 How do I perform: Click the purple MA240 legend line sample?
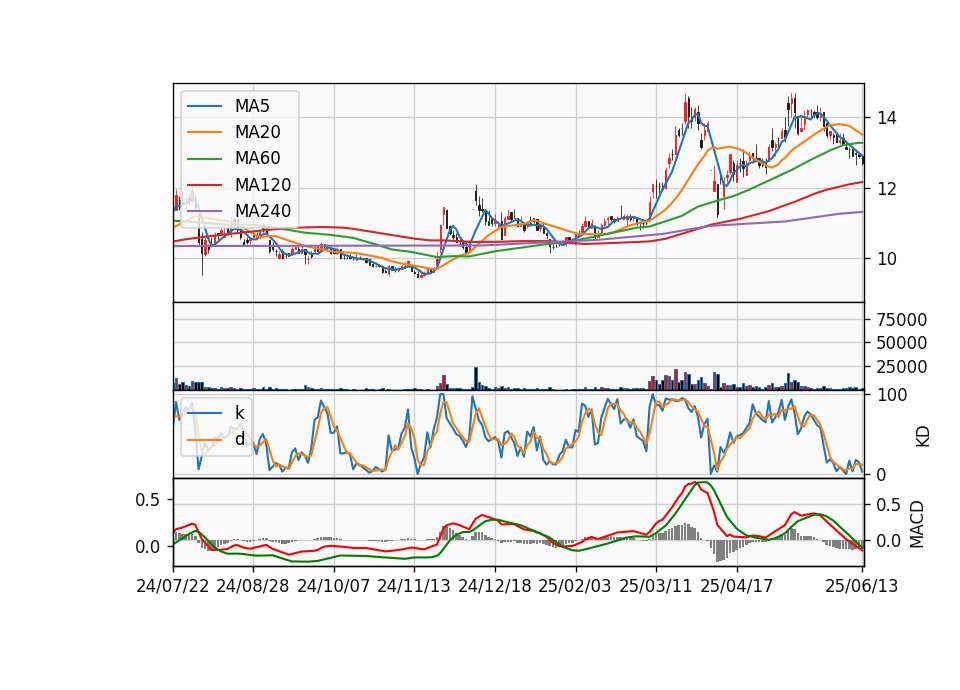pos(204,211)
